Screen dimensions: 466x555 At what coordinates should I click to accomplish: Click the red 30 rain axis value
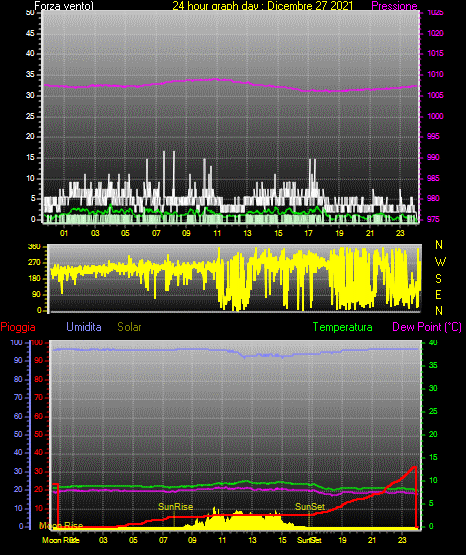point(38,471)
